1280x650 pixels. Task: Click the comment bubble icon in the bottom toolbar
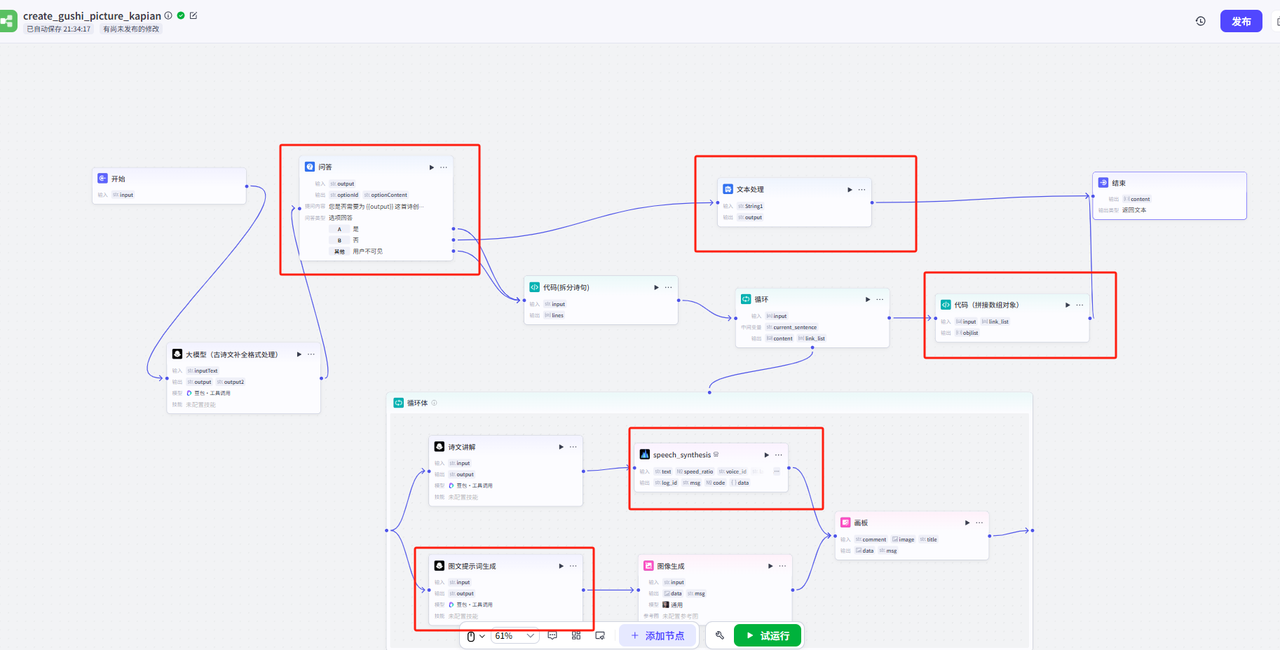tap(552, 635)
